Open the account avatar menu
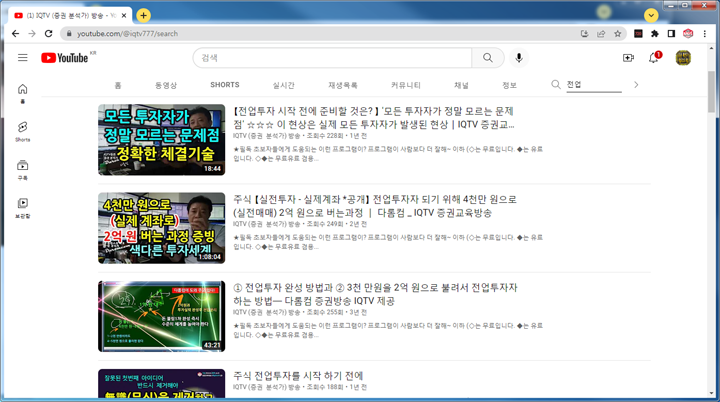Image resolution: width=720 pixels, height=402 pixels. [x=683, y=58]
